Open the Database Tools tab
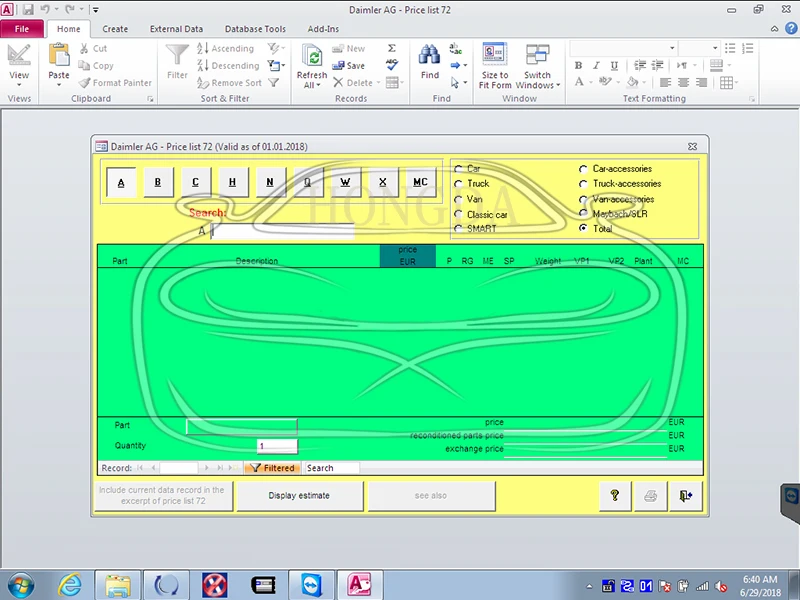The image size is (800, 600). click(x=255, y=29)
